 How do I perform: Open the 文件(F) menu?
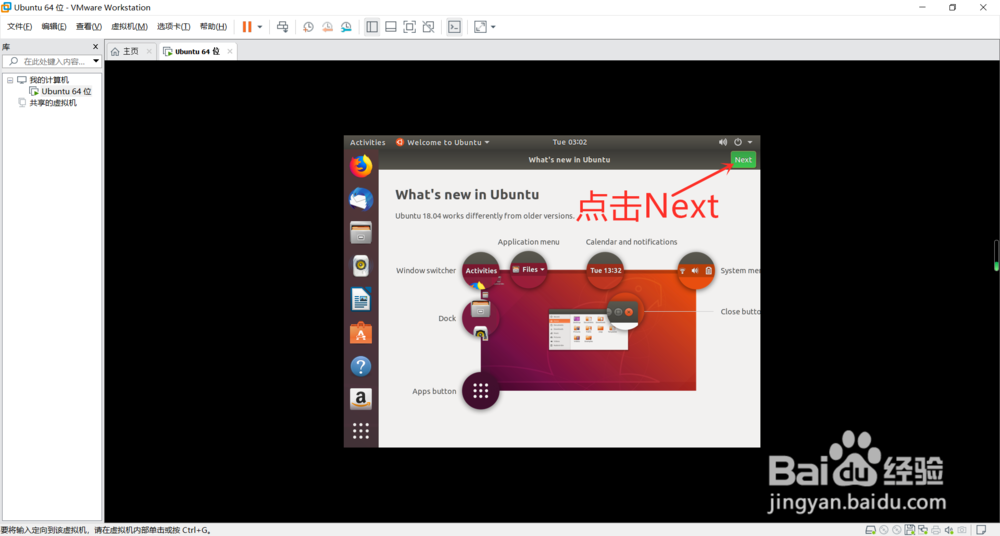[x=19, y=27]
